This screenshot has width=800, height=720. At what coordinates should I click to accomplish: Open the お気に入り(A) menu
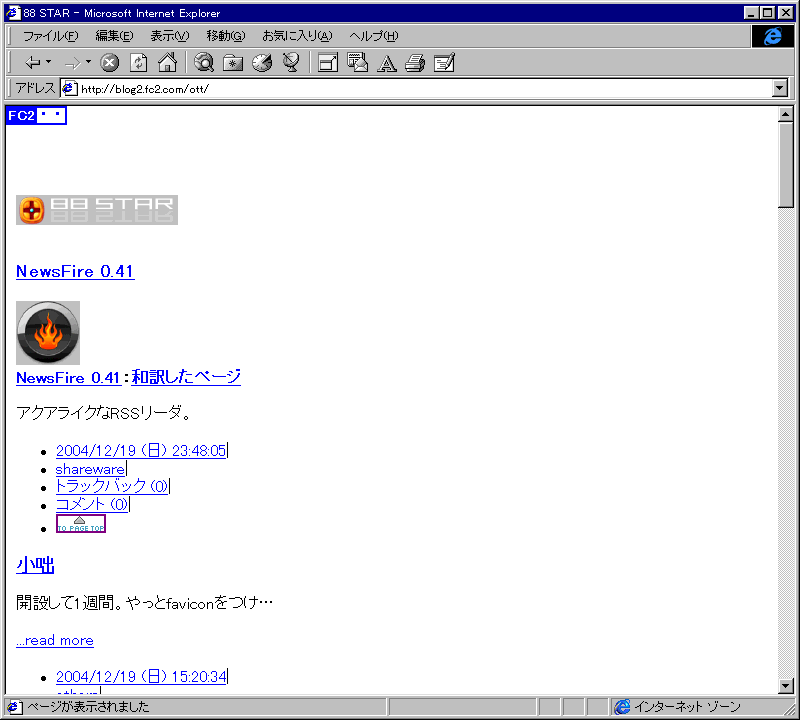point(297,36)
